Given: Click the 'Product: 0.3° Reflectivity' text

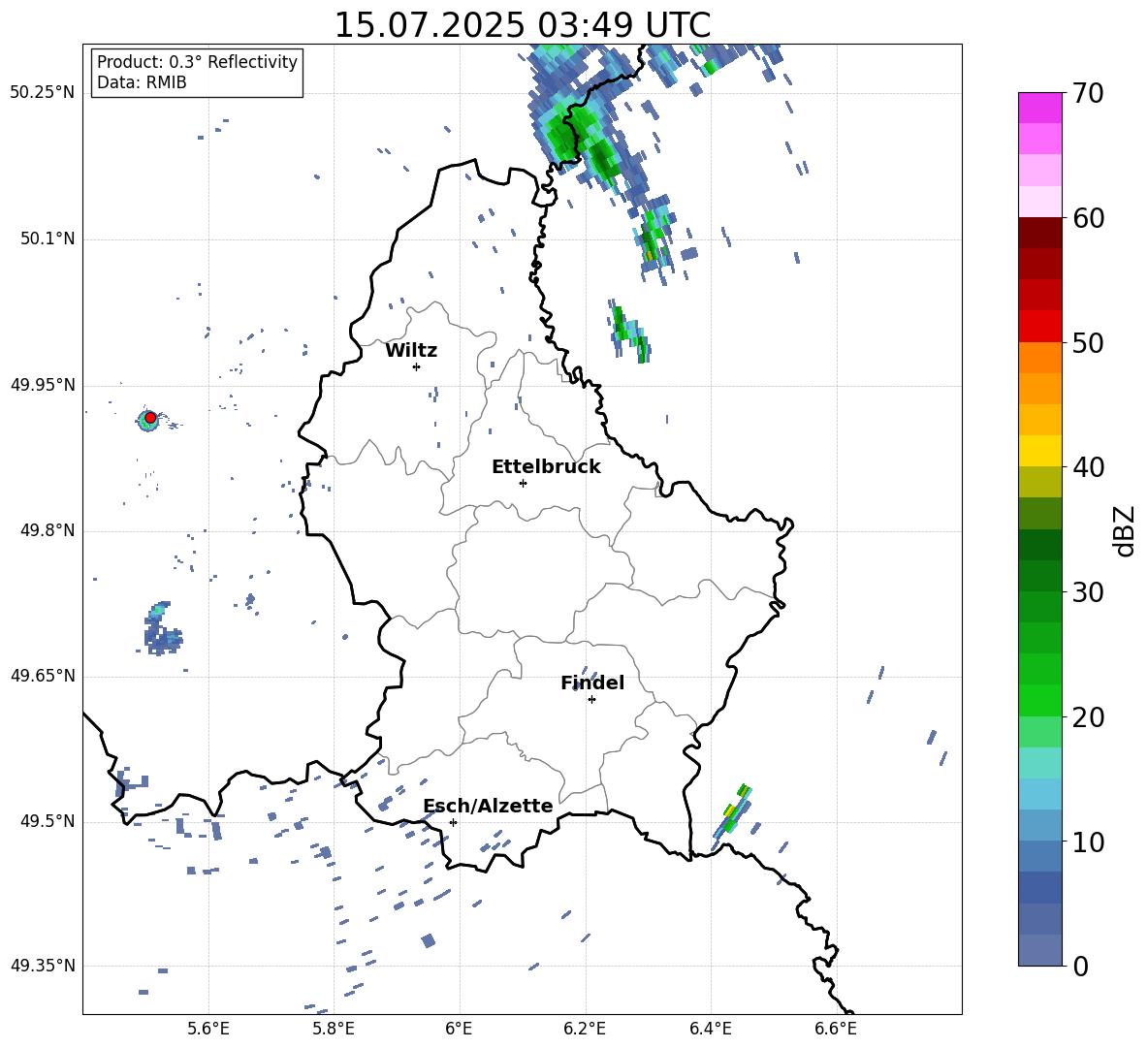Looking at the screenshot, I should point(197,61).
